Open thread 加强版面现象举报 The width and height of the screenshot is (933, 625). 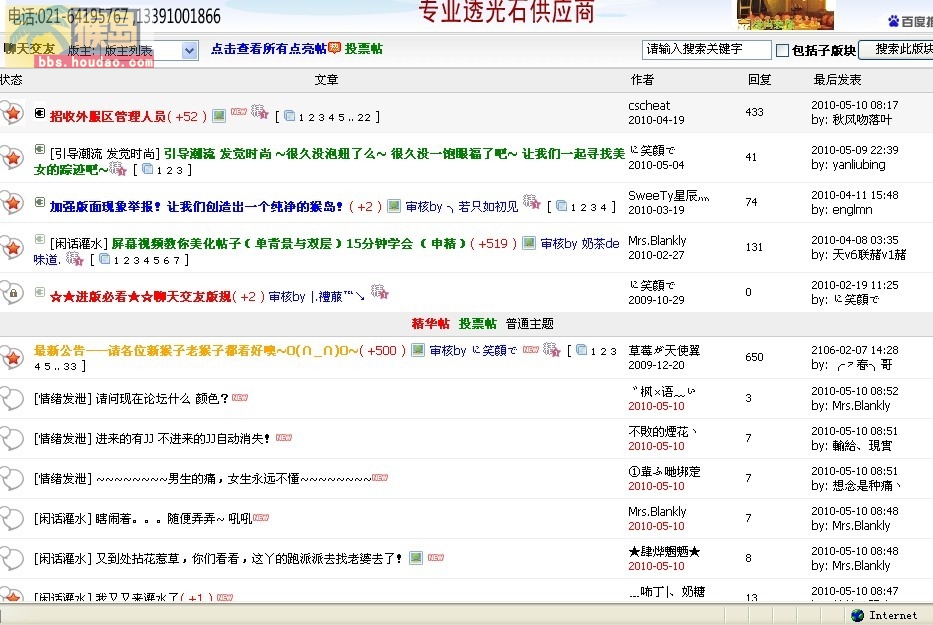[x=197, y=207]
